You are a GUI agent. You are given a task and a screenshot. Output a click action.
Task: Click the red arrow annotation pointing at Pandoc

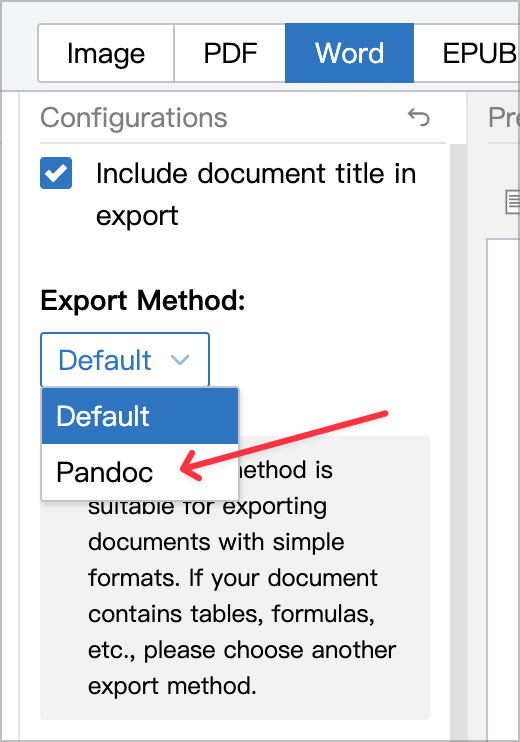click(x=284, y=445)
